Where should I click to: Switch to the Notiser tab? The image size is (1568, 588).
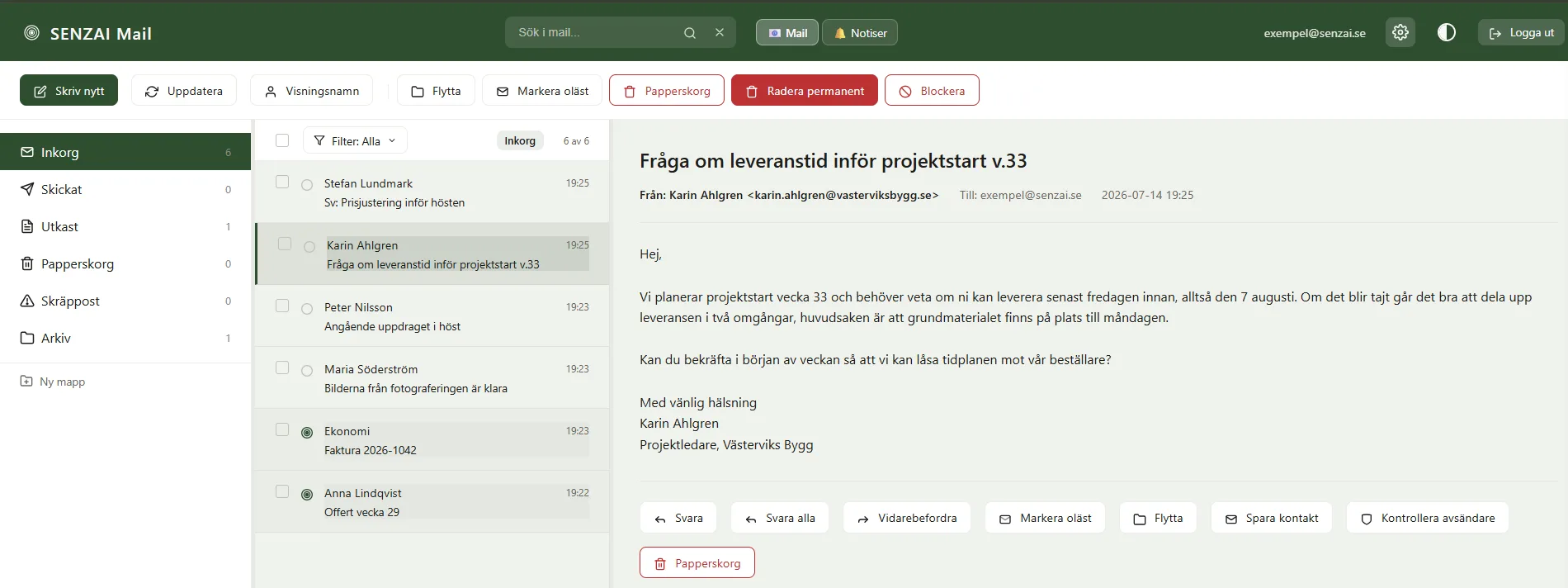point(860,33)
